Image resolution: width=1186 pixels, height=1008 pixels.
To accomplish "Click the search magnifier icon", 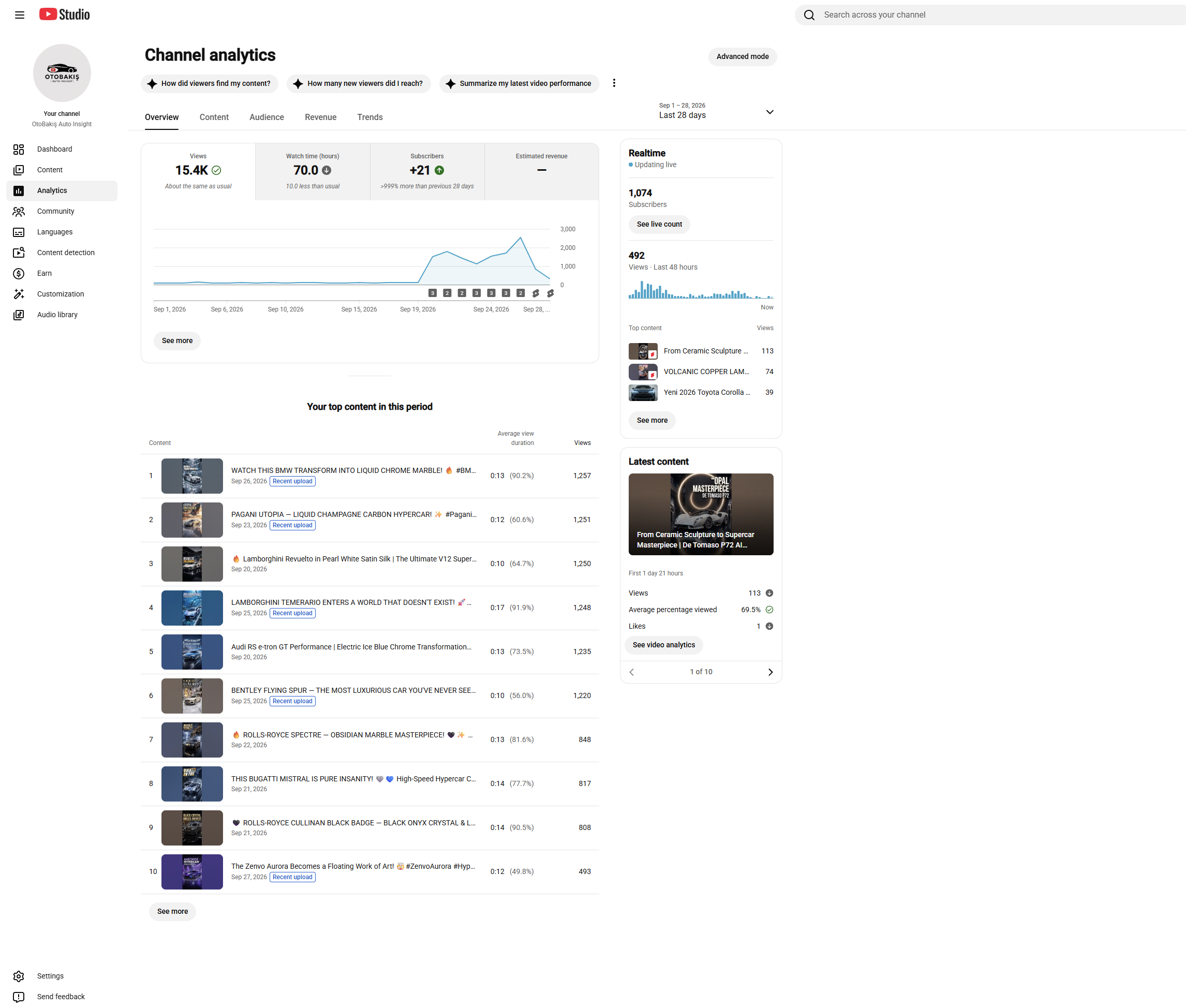I will [809, 15].
